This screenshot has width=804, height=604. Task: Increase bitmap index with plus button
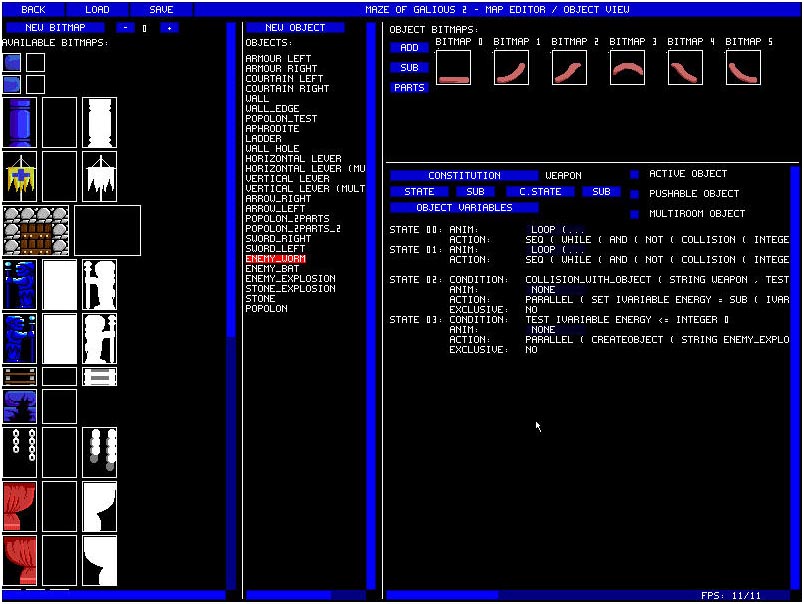[169, 28]
